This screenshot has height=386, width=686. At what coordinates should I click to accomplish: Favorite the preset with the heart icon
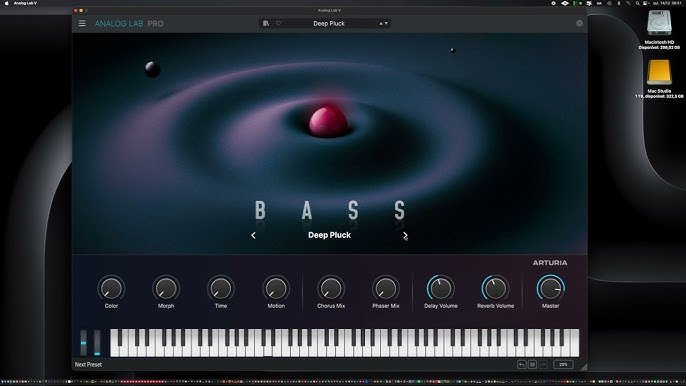(278, 23)
